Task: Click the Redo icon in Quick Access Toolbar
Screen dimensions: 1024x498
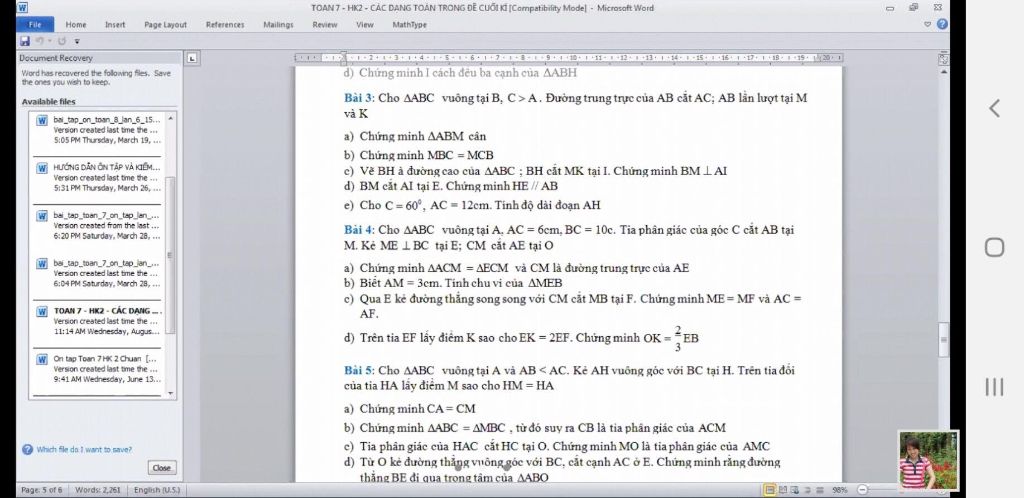Action: click(63, 41)
